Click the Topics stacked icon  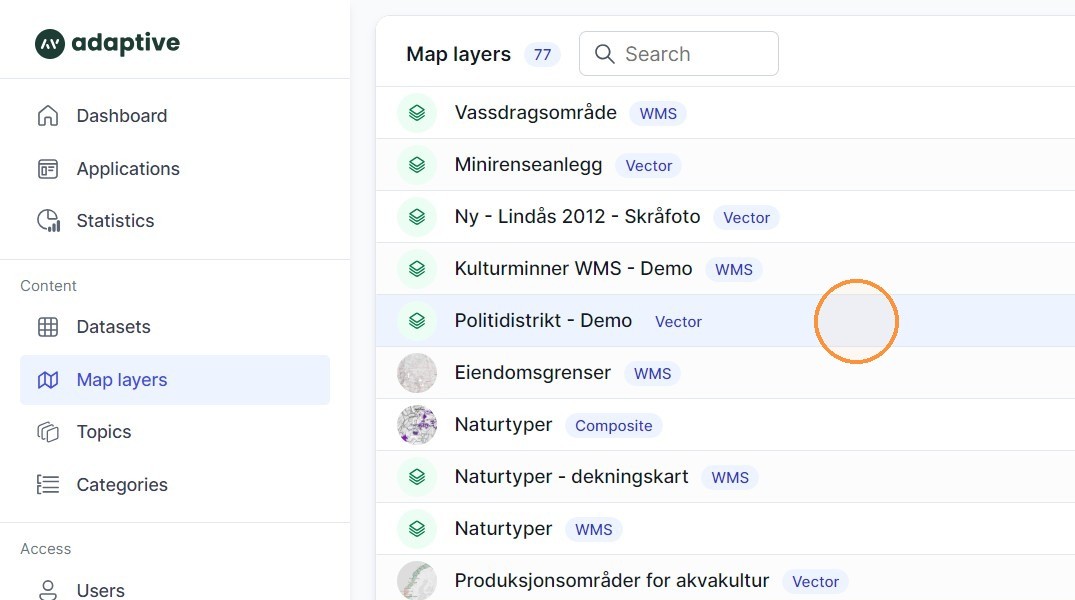[48, 432]
